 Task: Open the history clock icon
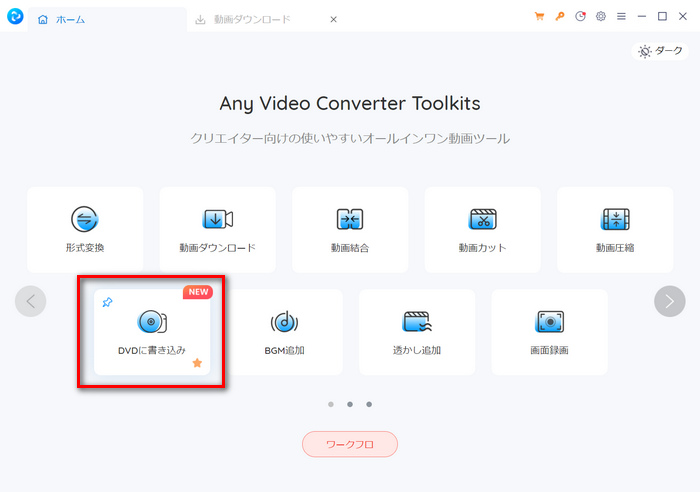point(580,17)
